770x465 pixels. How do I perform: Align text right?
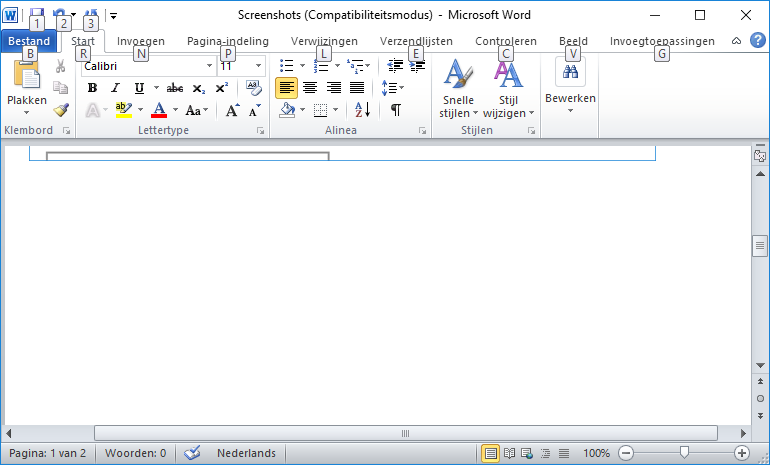coord(334,88)
